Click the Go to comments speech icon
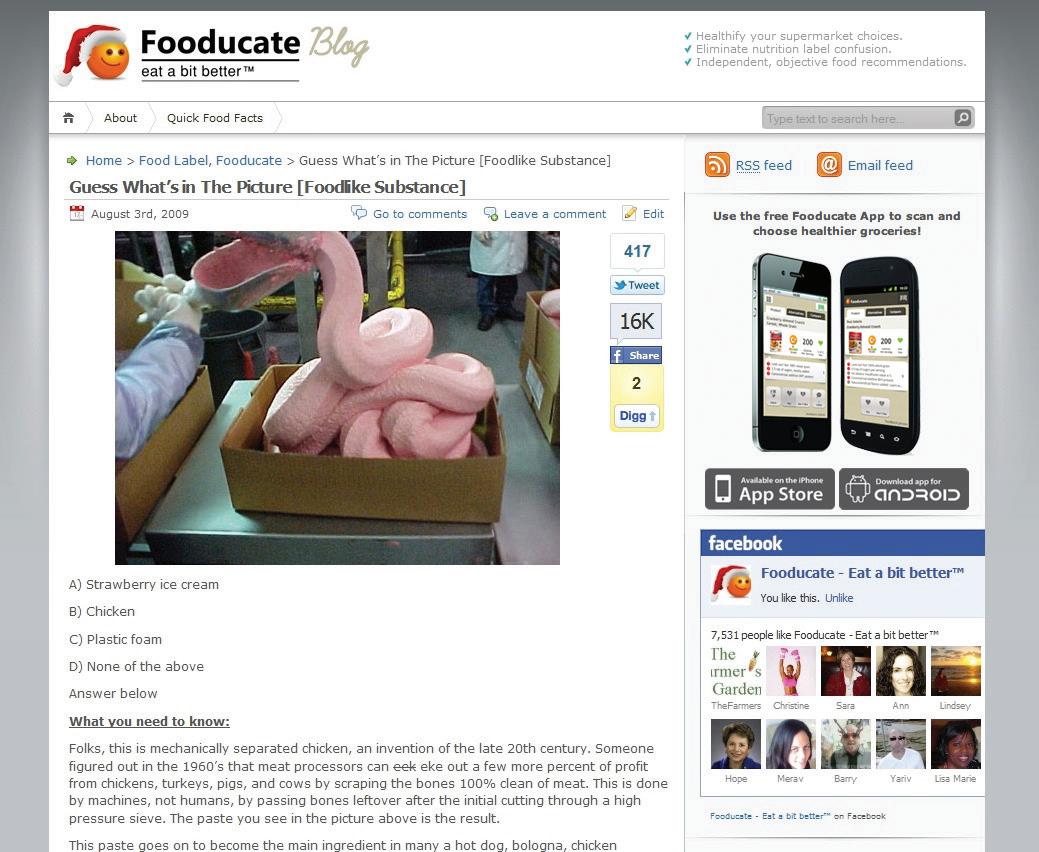1039x852 pixels. (358, 213)
